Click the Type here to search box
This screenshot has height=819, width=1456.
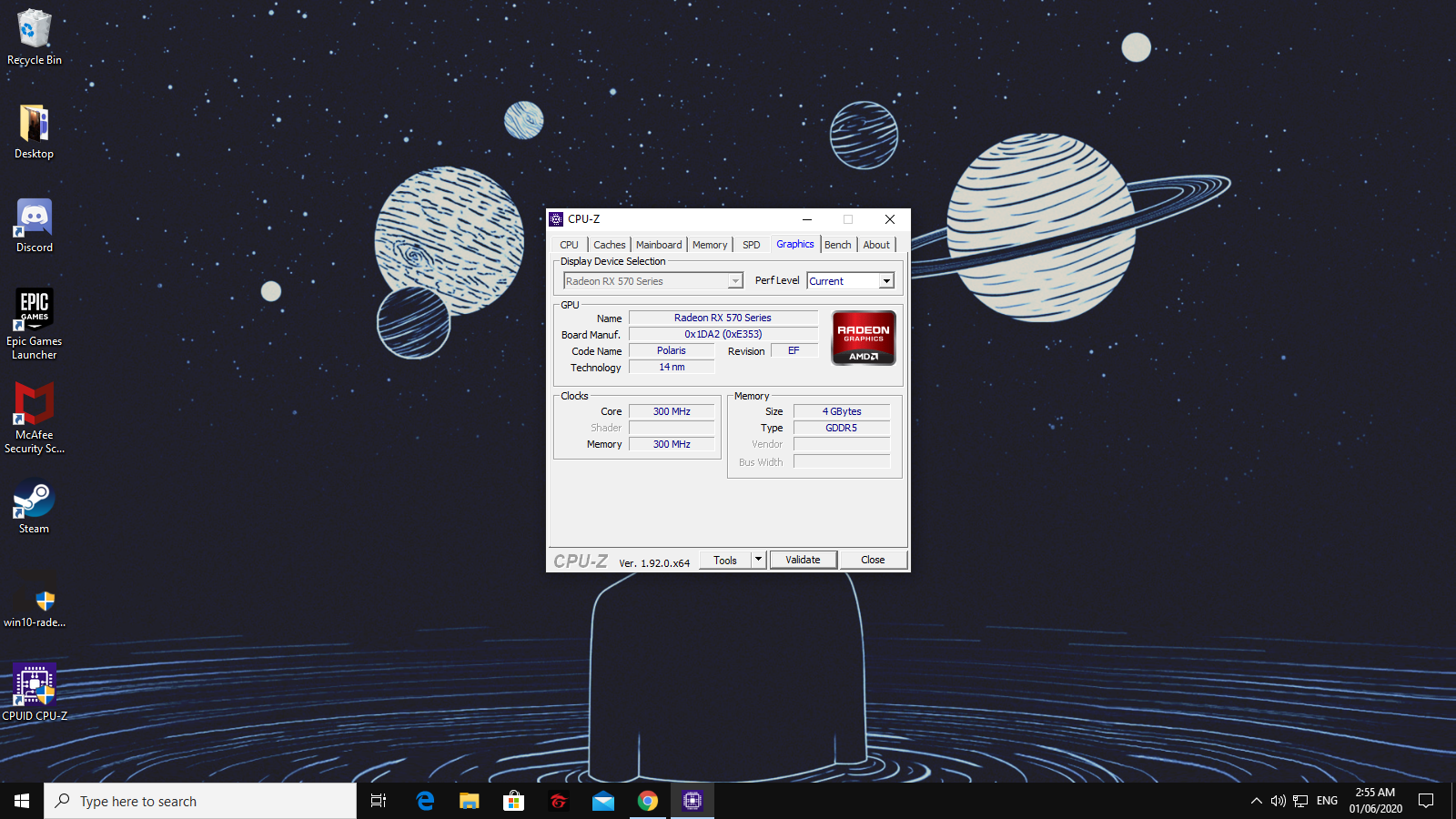[200, 801]
